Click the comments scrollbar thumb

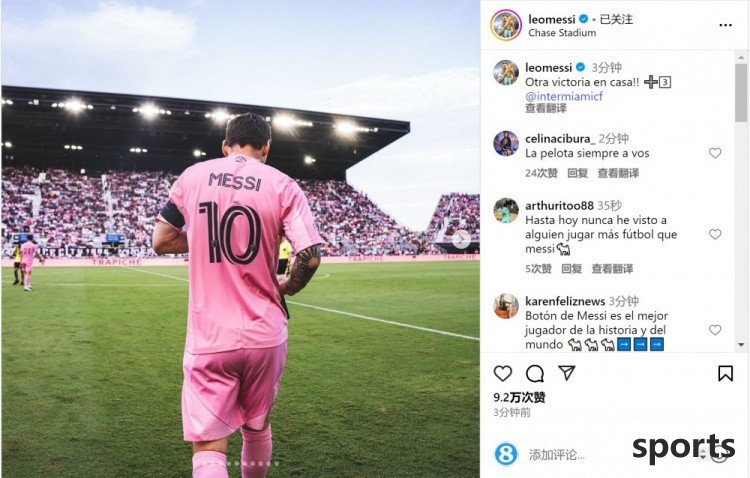click(x=741, y=92)
